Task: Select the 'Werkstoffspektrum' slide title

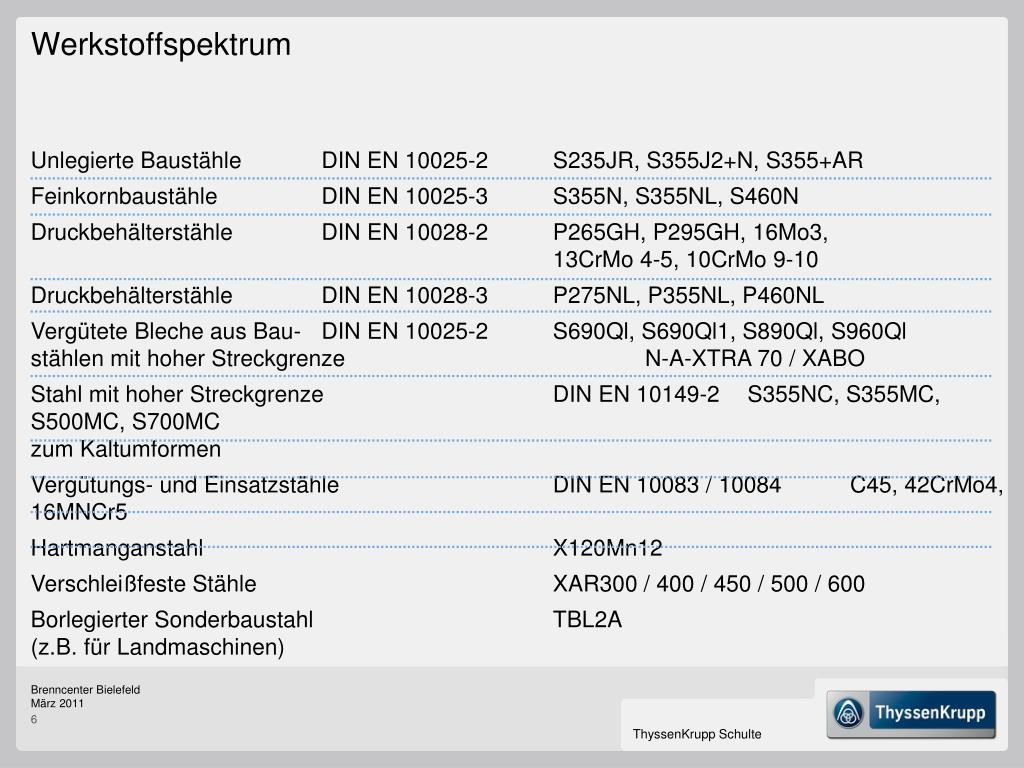Action: tap(161, 45)
